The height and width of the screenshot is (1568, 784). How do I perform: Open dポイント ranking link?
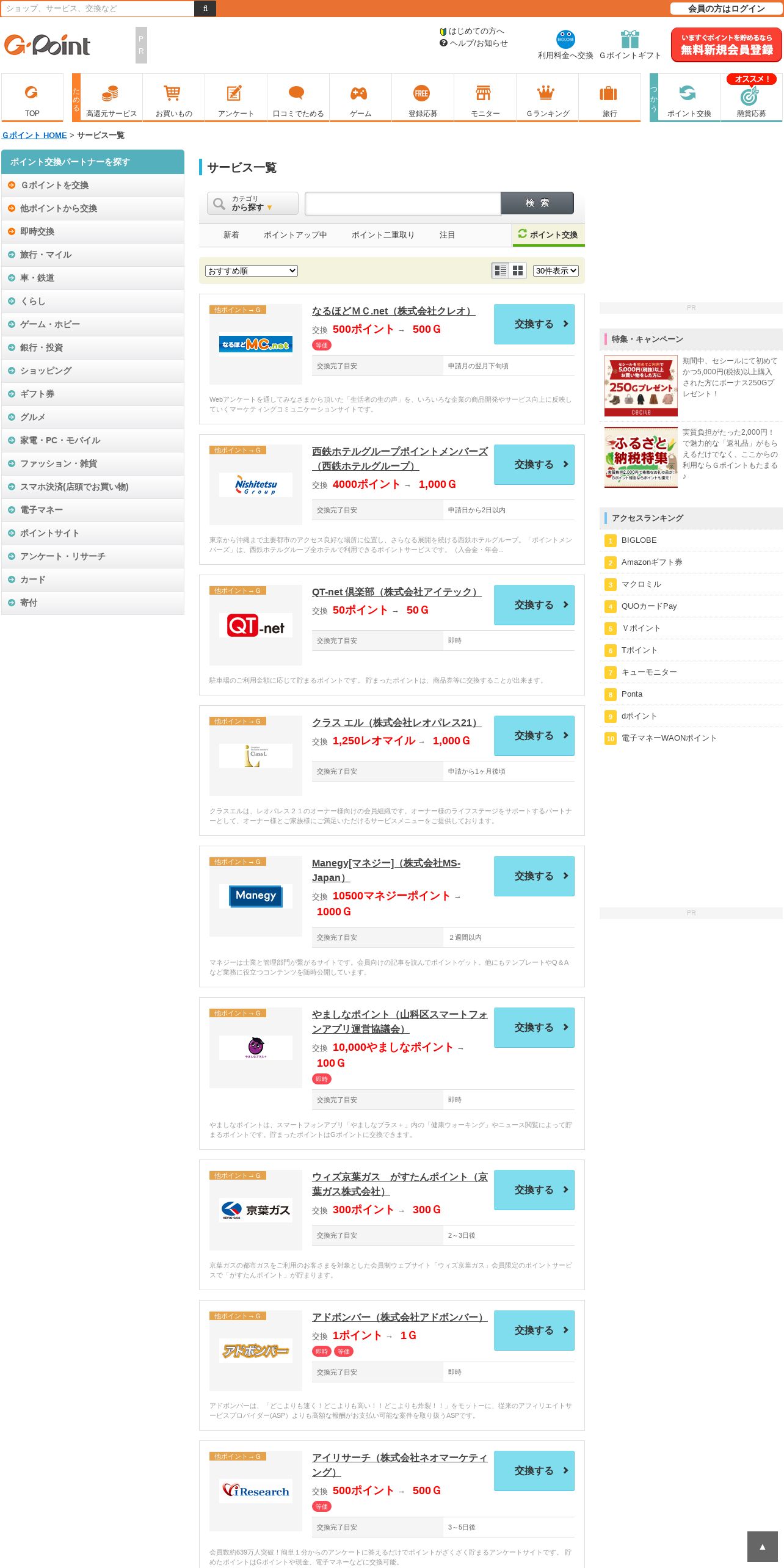(639, 716)
